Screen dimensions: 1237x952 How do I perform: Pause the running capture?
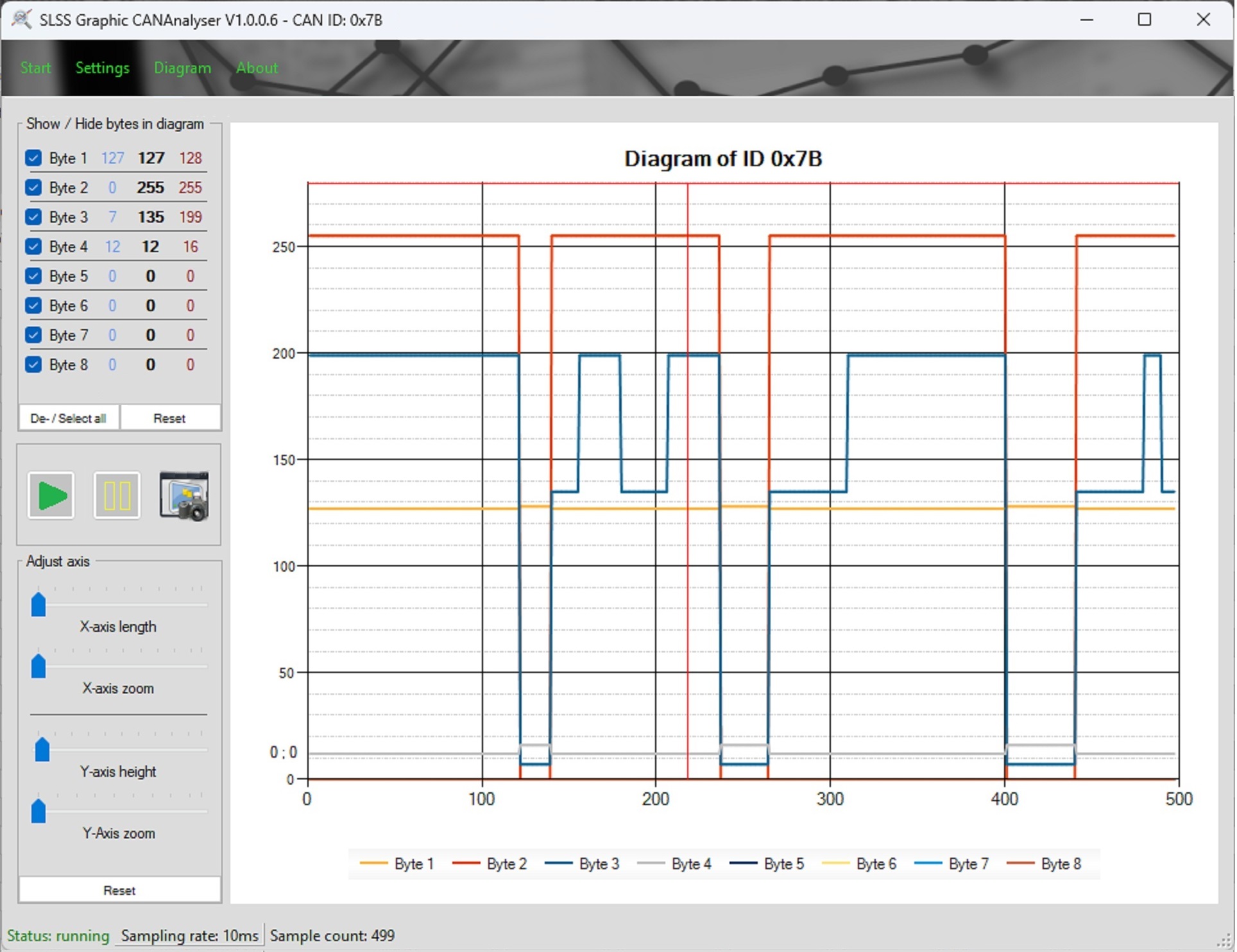[x=117, y=495]
